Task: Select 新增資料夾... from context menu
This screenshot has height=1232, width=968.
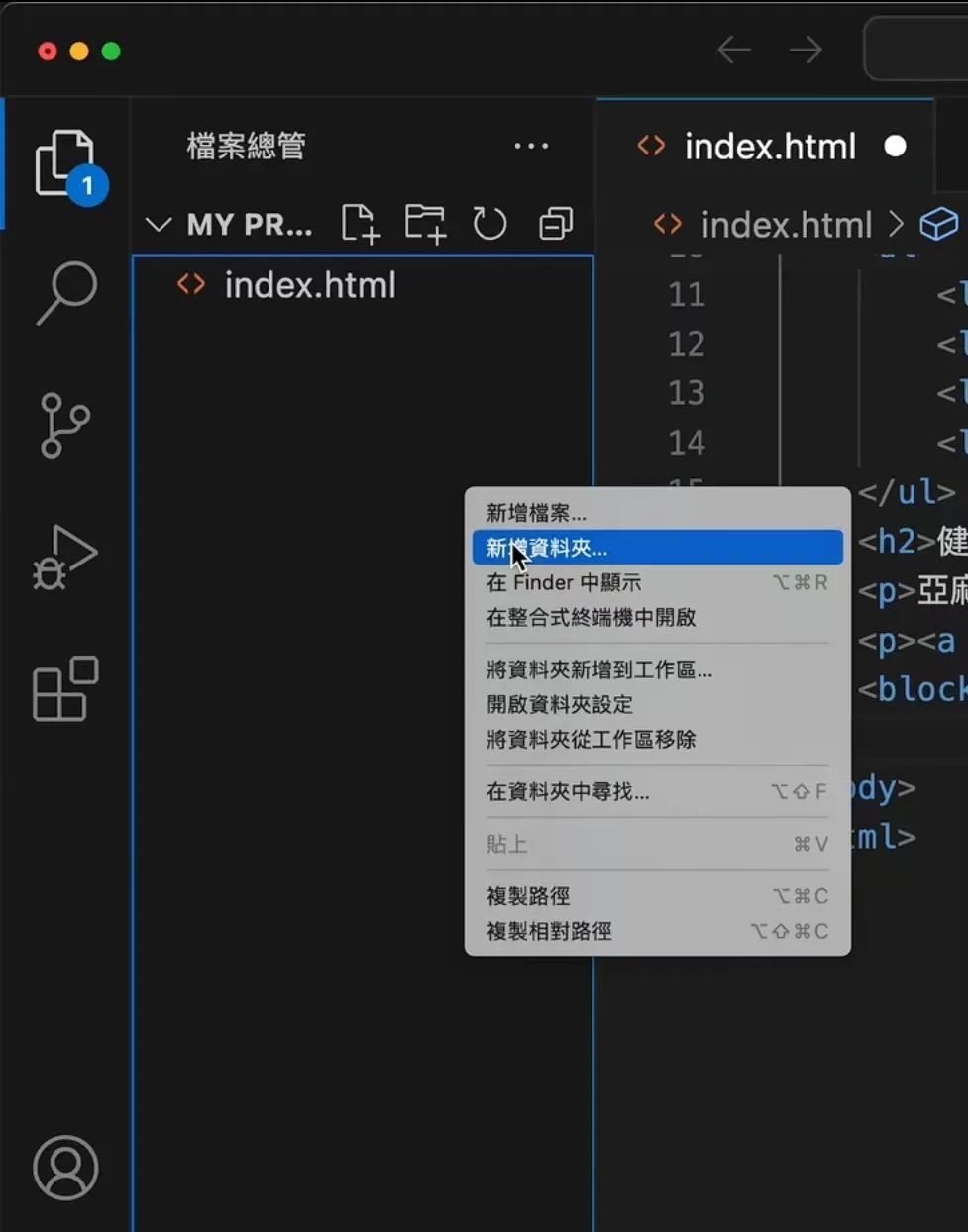Action: [547, 548]
